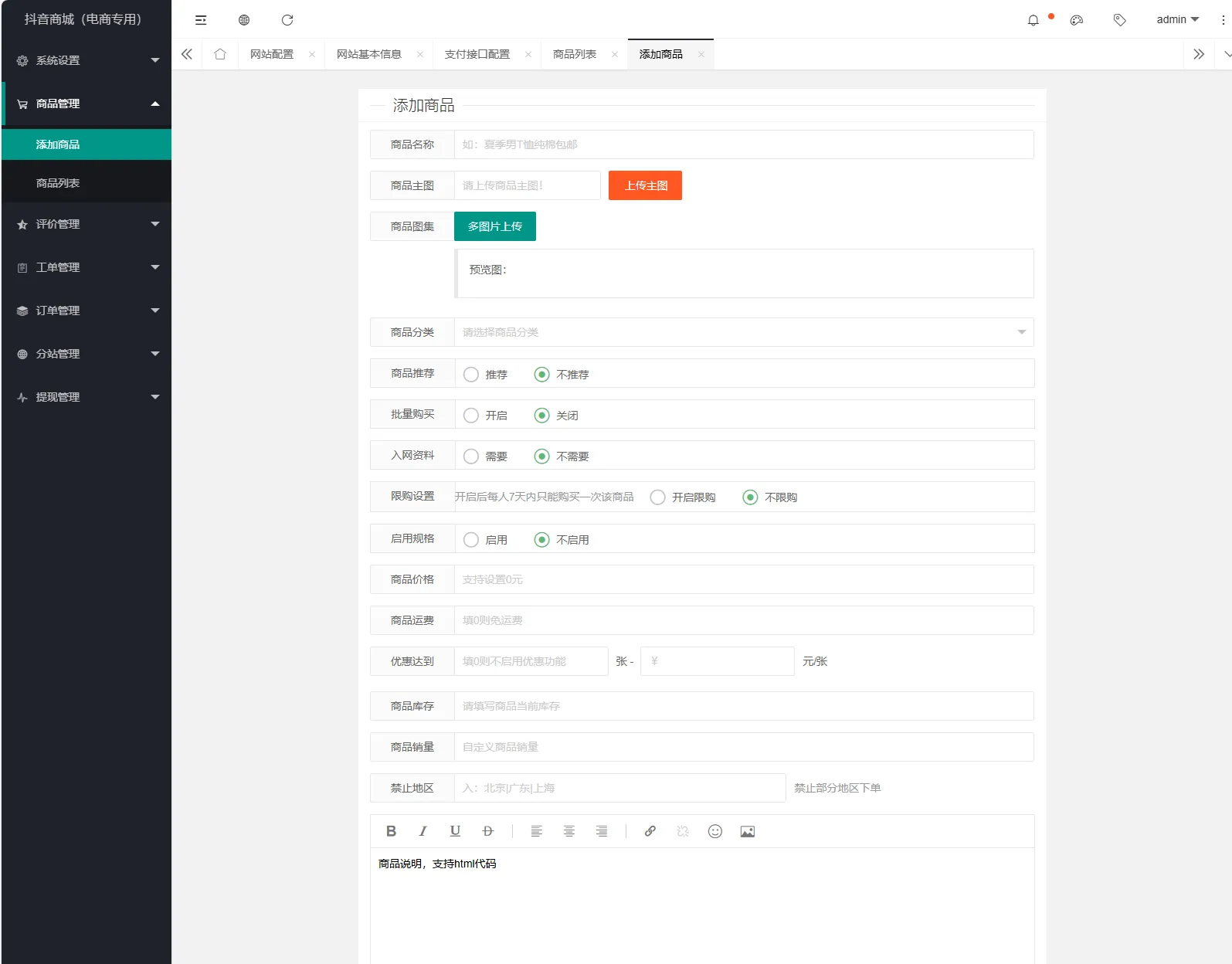Click the 多图片上传 button

point(494,226)
